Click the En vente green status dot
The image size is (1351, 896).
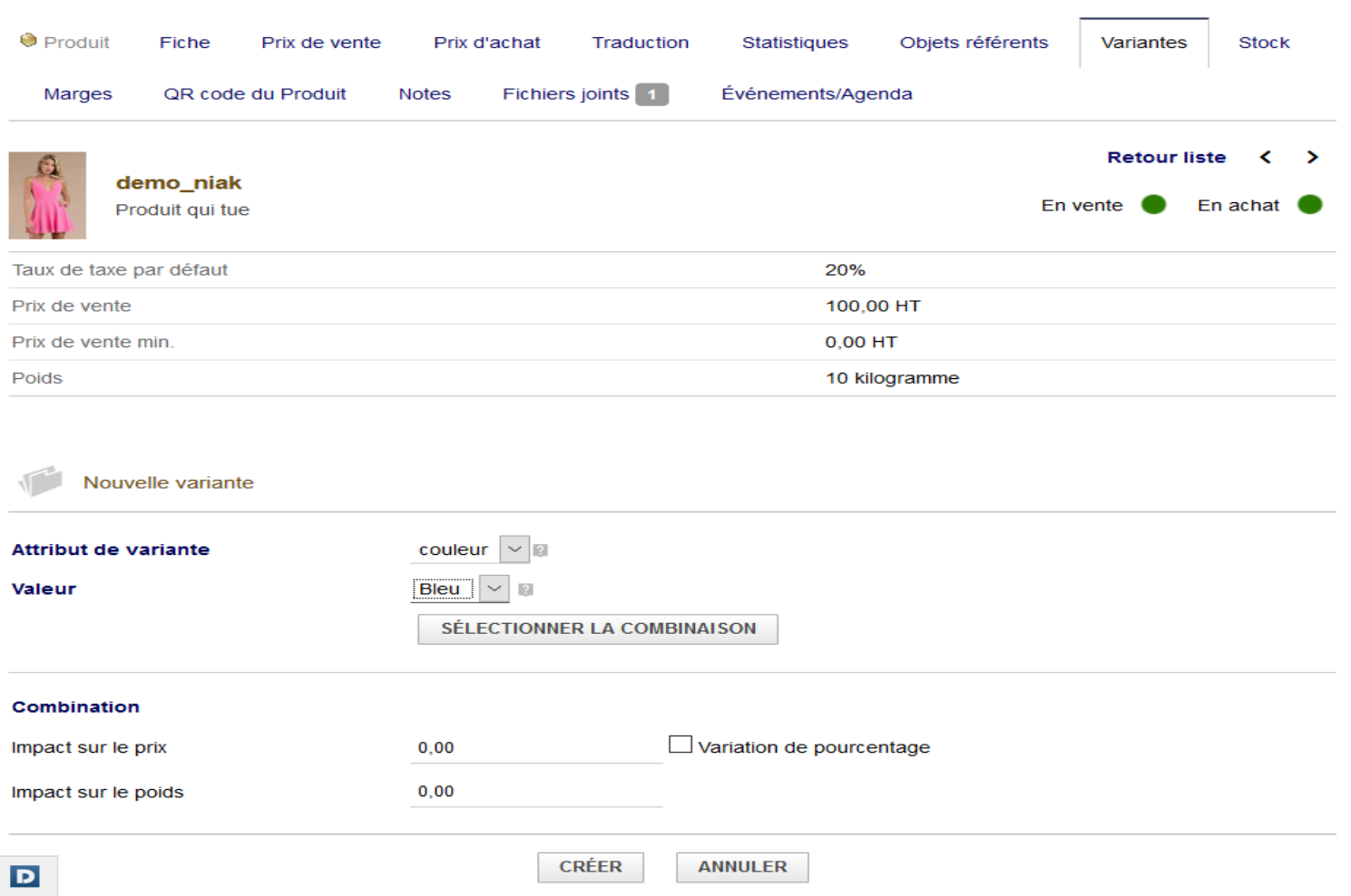1153,205
